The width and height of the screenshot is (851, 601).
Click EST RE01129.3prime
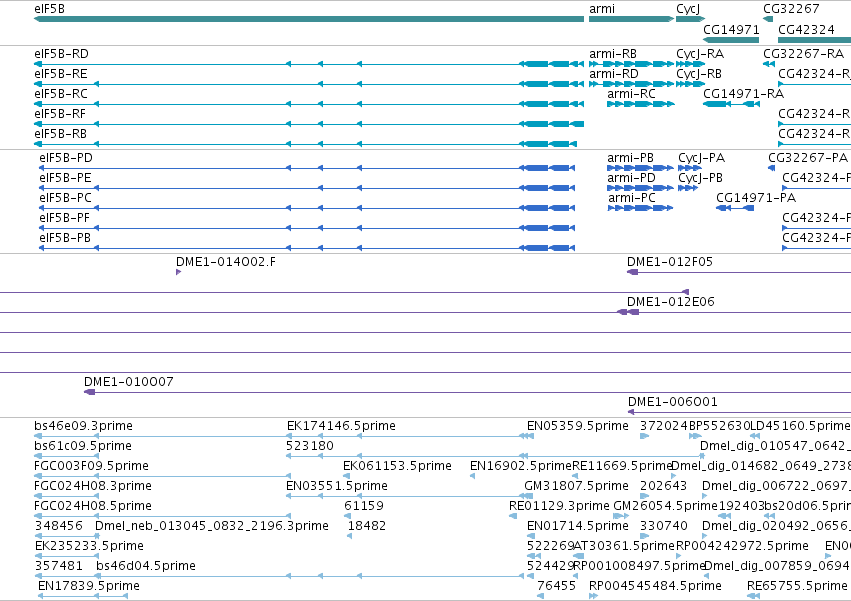tap(559, 507)
